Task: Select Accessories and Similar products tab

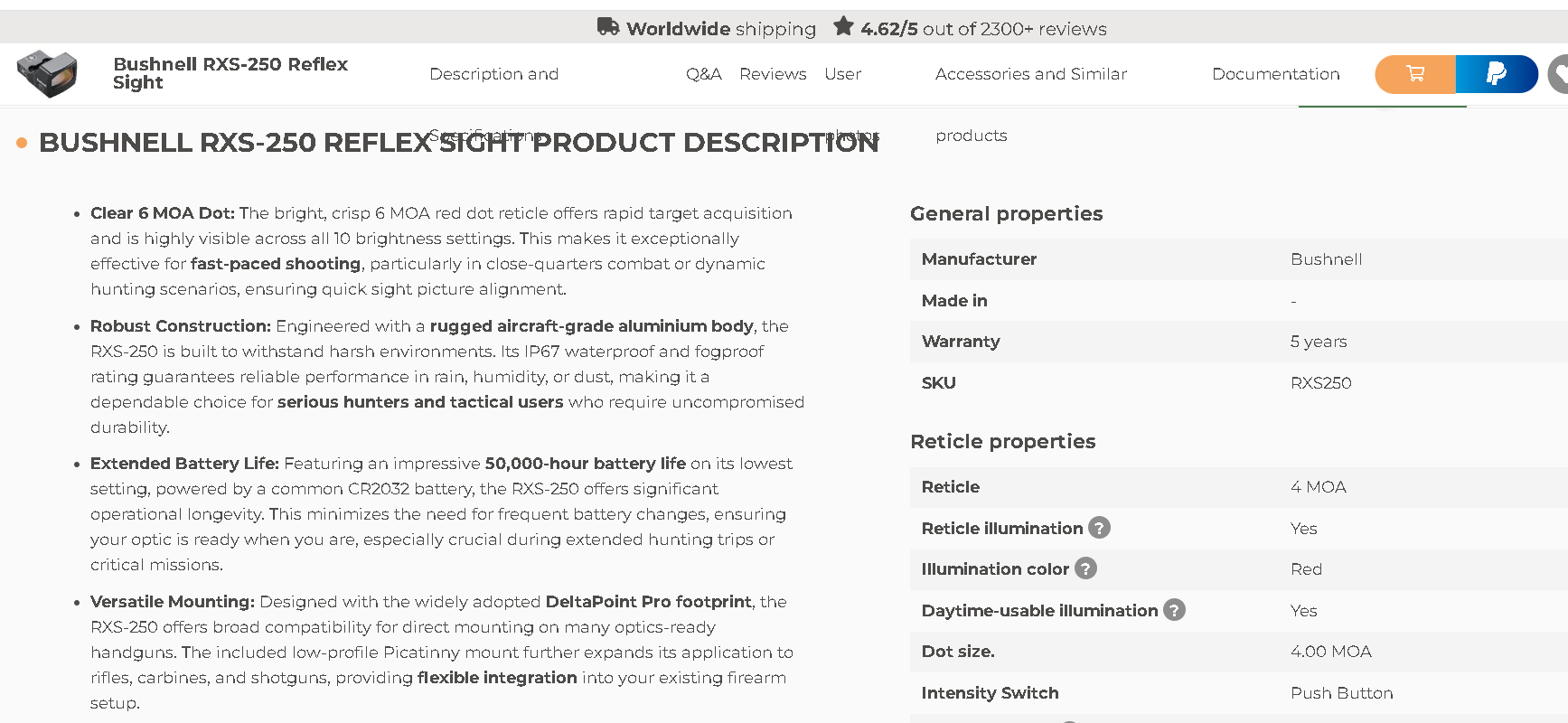Action: coord(1030,74)
